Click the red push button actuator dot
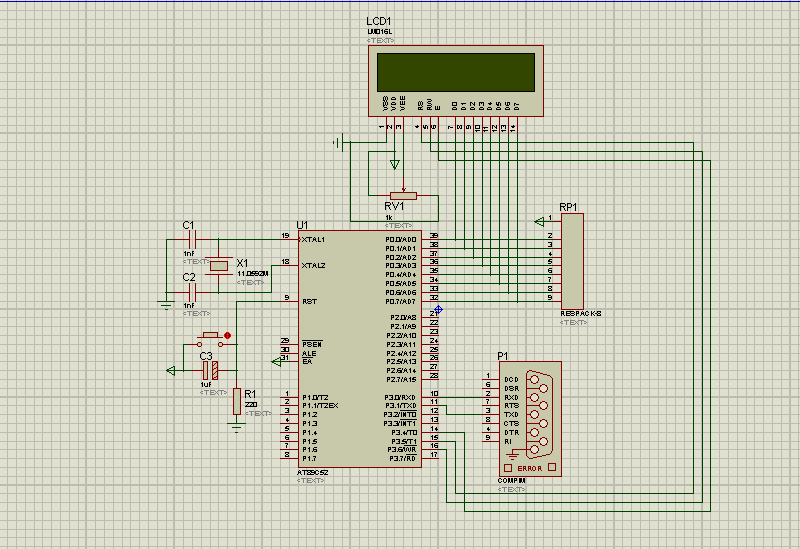 pos(228,335)
